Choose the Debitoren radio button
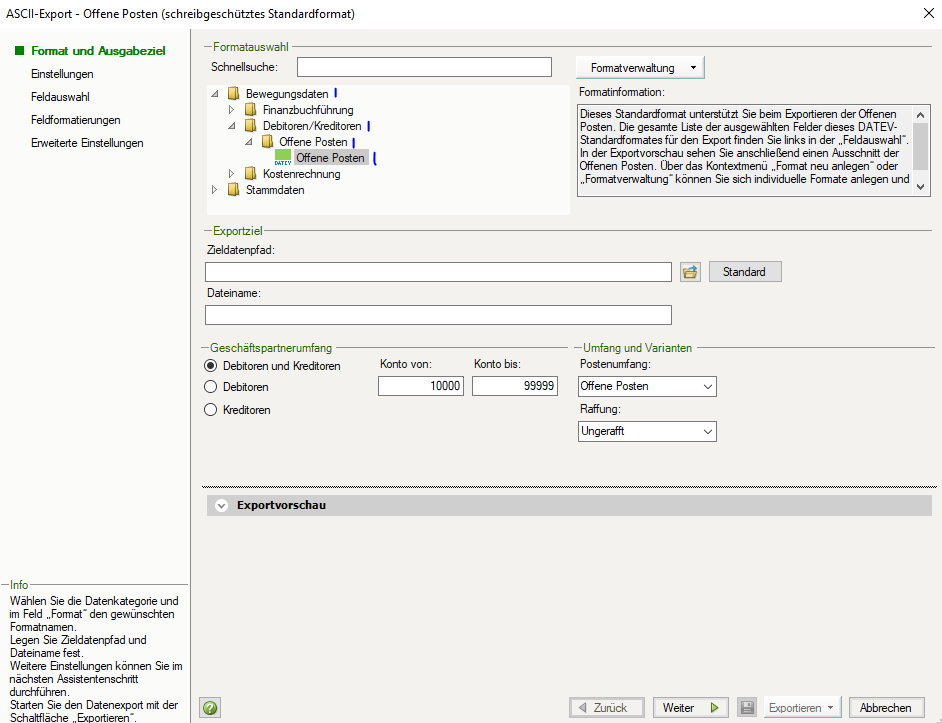The width and height of the screenshot is (942, 723). 211,386
